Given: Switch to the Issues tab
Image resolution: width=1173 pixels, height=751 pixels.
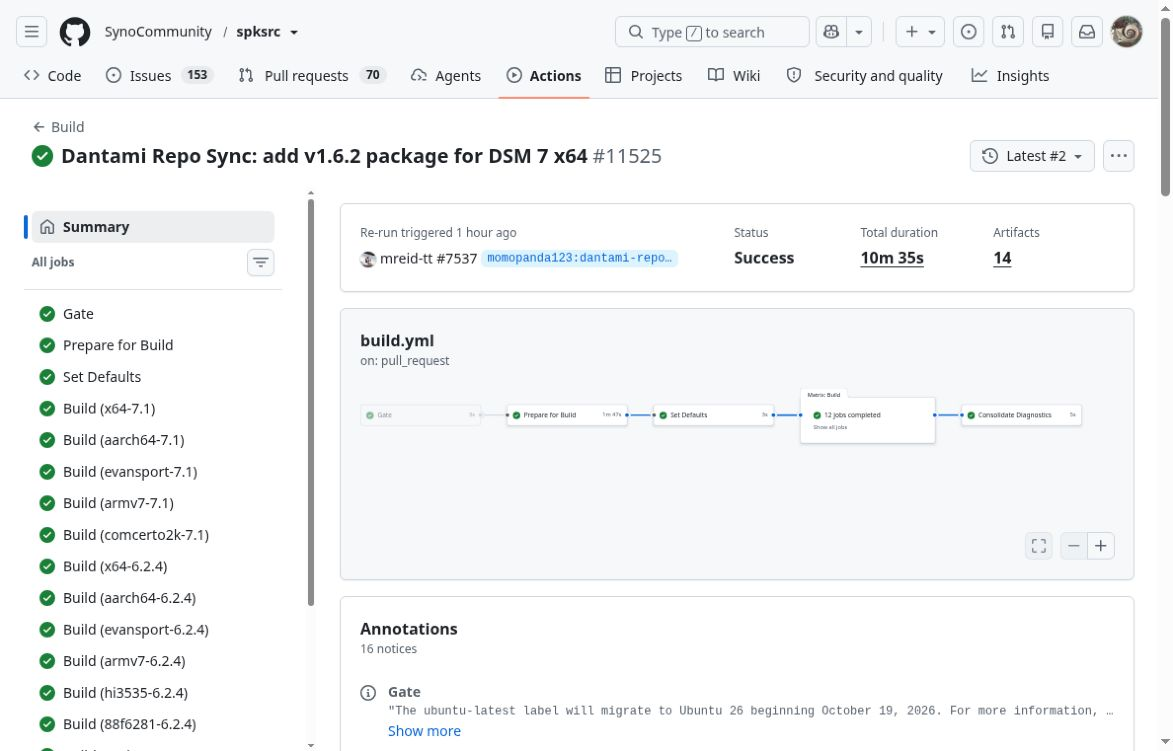Looking at the screenshot, I should tap(159, 76).
